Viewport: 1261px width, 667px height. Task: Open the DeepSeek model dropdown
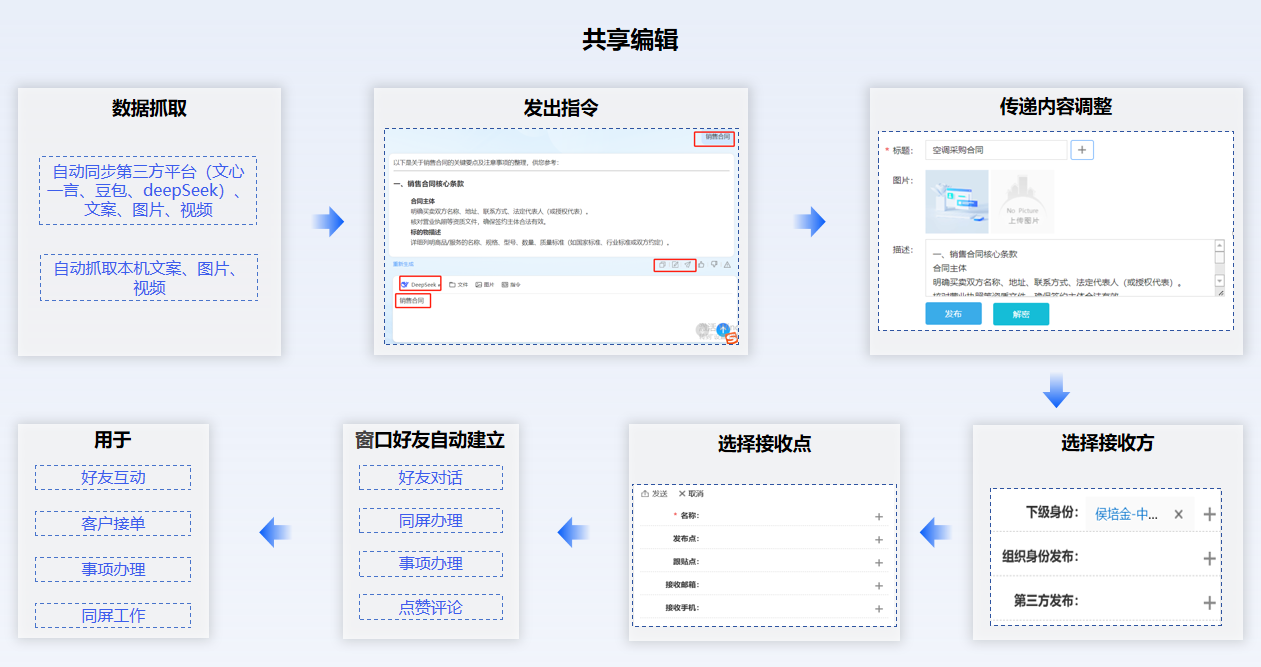[420, 285]
